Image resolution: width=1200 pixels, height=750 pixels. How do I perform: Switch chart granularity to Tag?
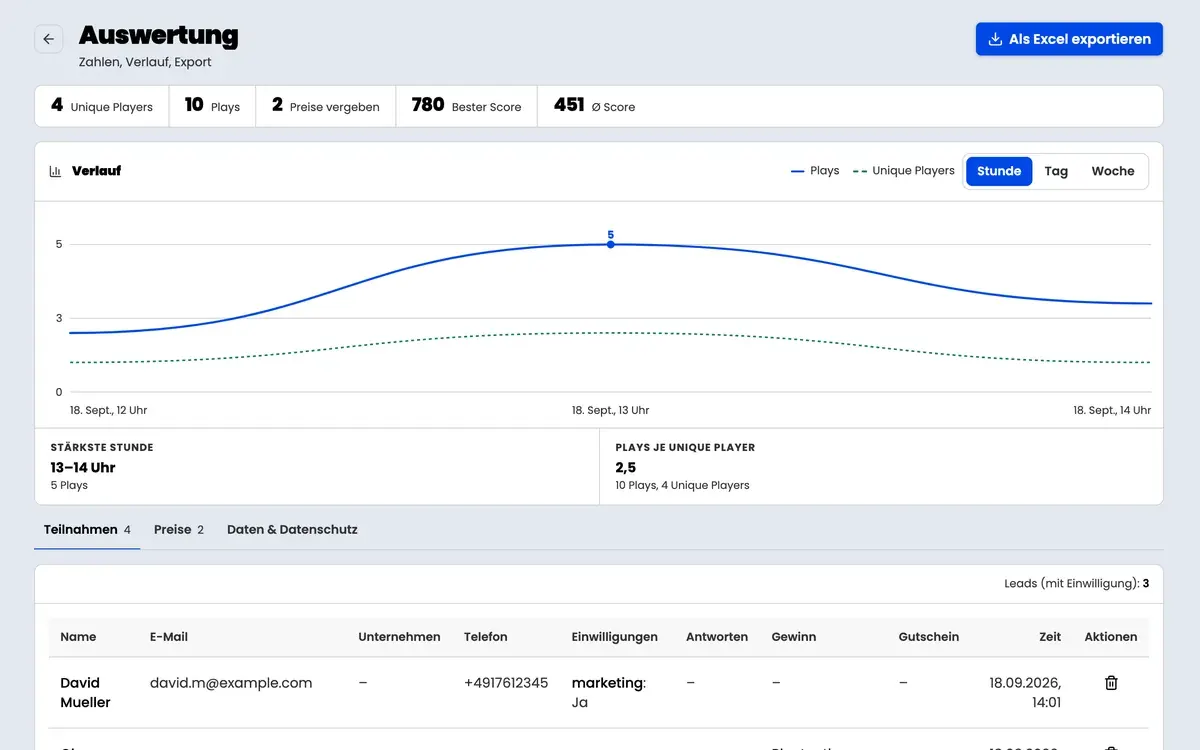tap(1056, 171)
